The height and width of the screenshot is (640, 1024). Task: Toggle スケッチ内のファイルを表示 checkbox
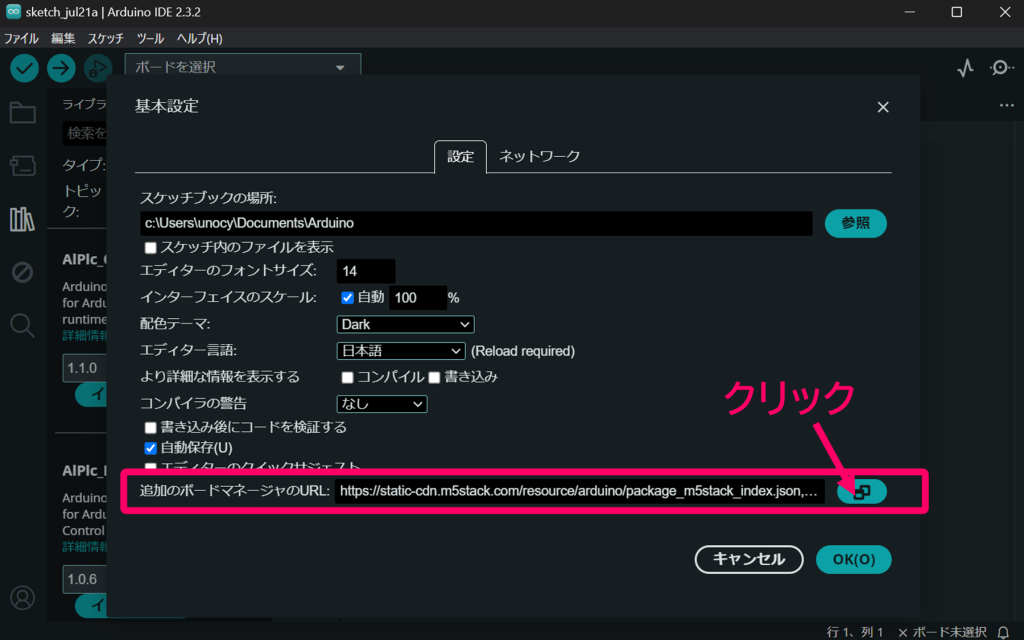(x=150, y=248)
